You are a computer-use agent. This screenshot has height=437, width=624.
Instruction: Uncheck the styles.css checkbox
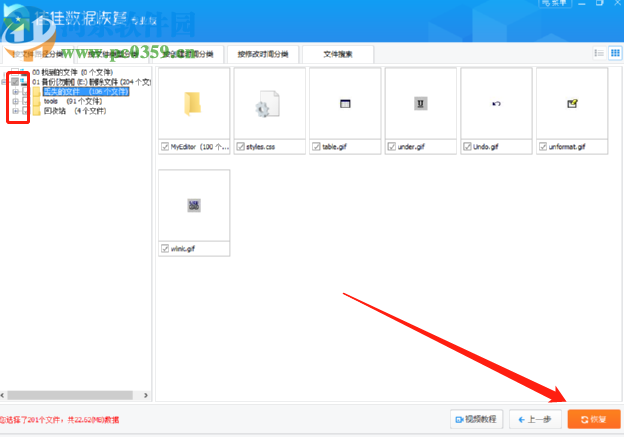[x=240, y=146]
